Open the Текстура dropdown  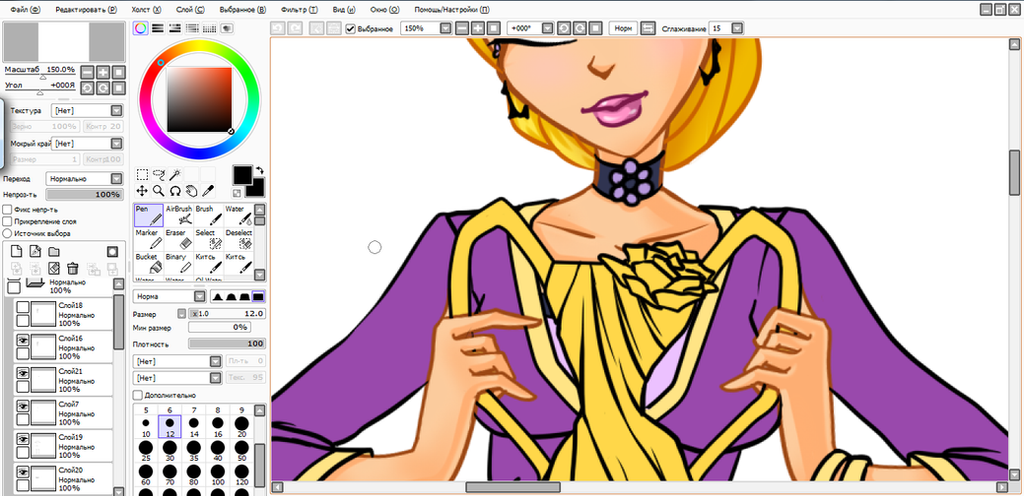(88, 111)
